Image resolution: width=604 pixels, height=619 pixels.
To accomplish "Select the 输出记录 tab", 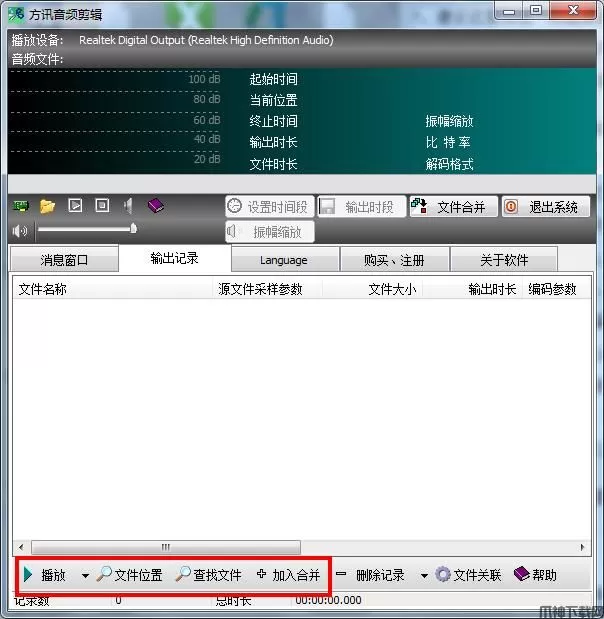I will [x=174, y=258].
